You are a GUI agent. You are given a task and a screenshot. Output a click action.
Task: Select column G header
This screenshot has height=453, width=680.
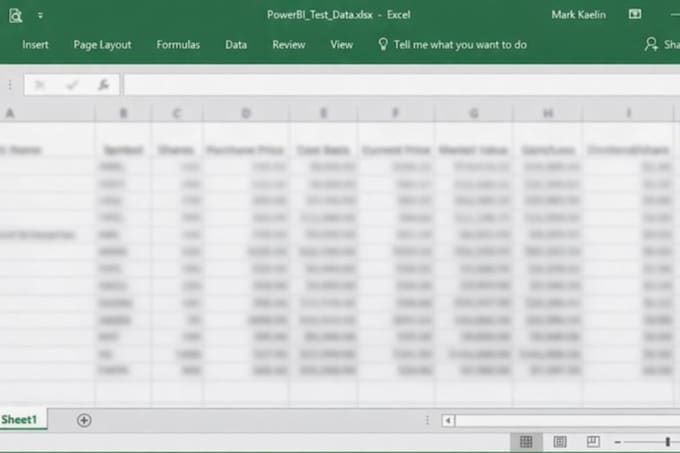(x=474, y=114)
